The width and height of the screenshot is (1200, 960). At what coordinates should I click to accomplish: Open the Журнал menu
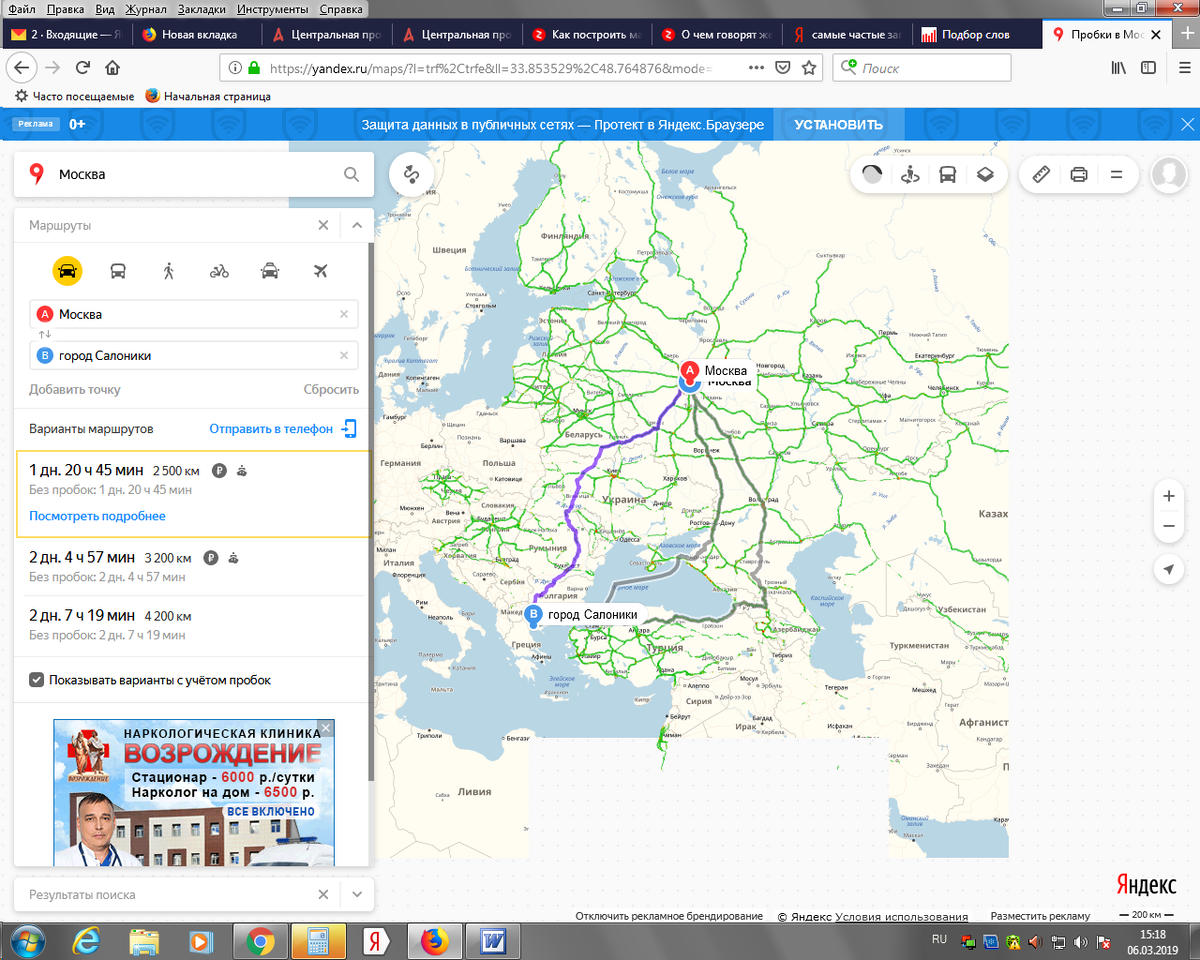click(146, 9)
